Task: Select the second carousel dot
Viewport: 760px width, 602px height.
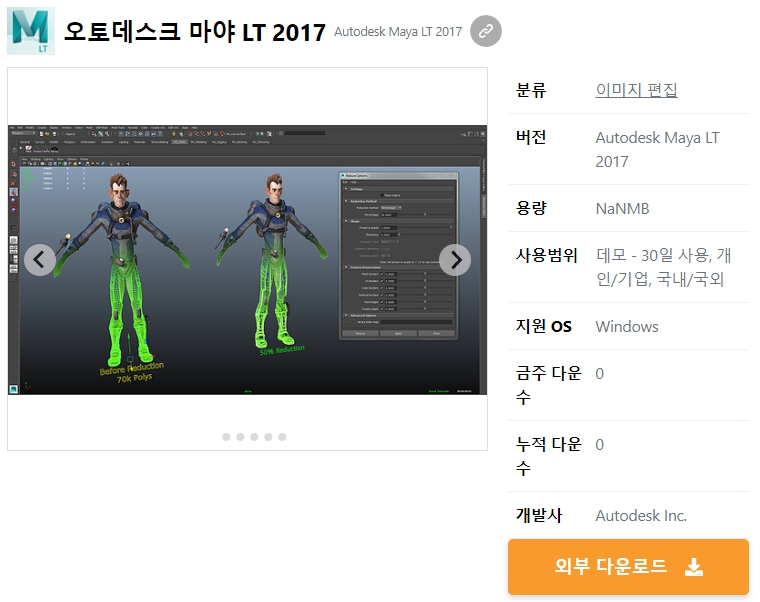Action: [x=240, y=437]
